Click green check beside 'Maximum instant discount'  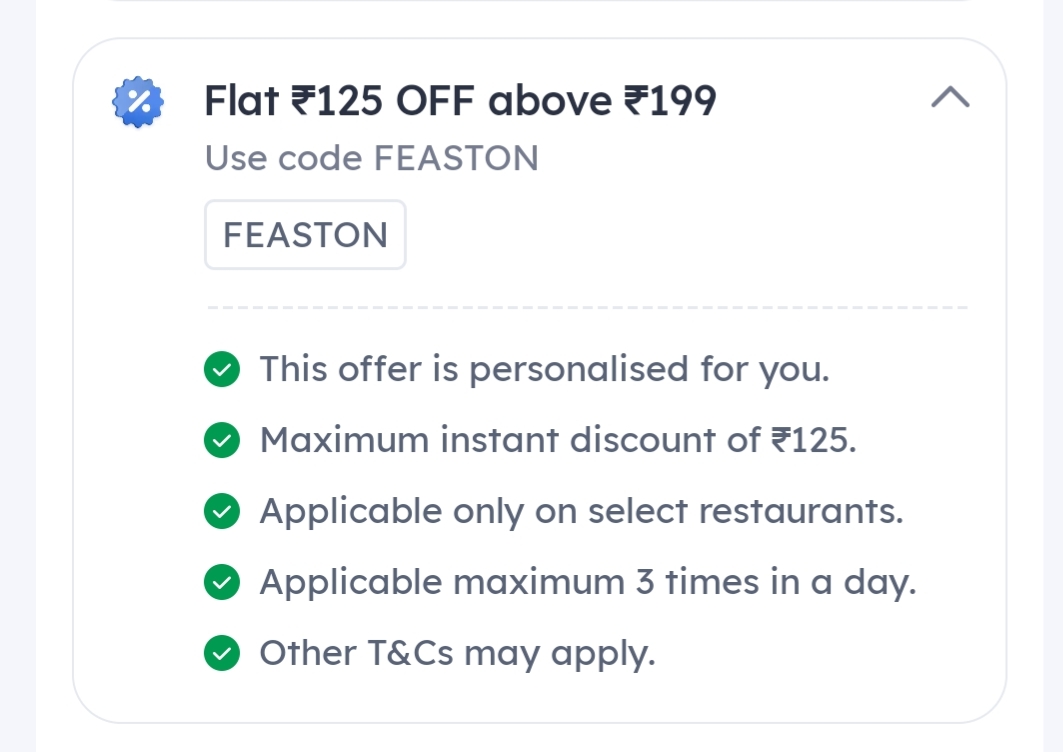222,440
